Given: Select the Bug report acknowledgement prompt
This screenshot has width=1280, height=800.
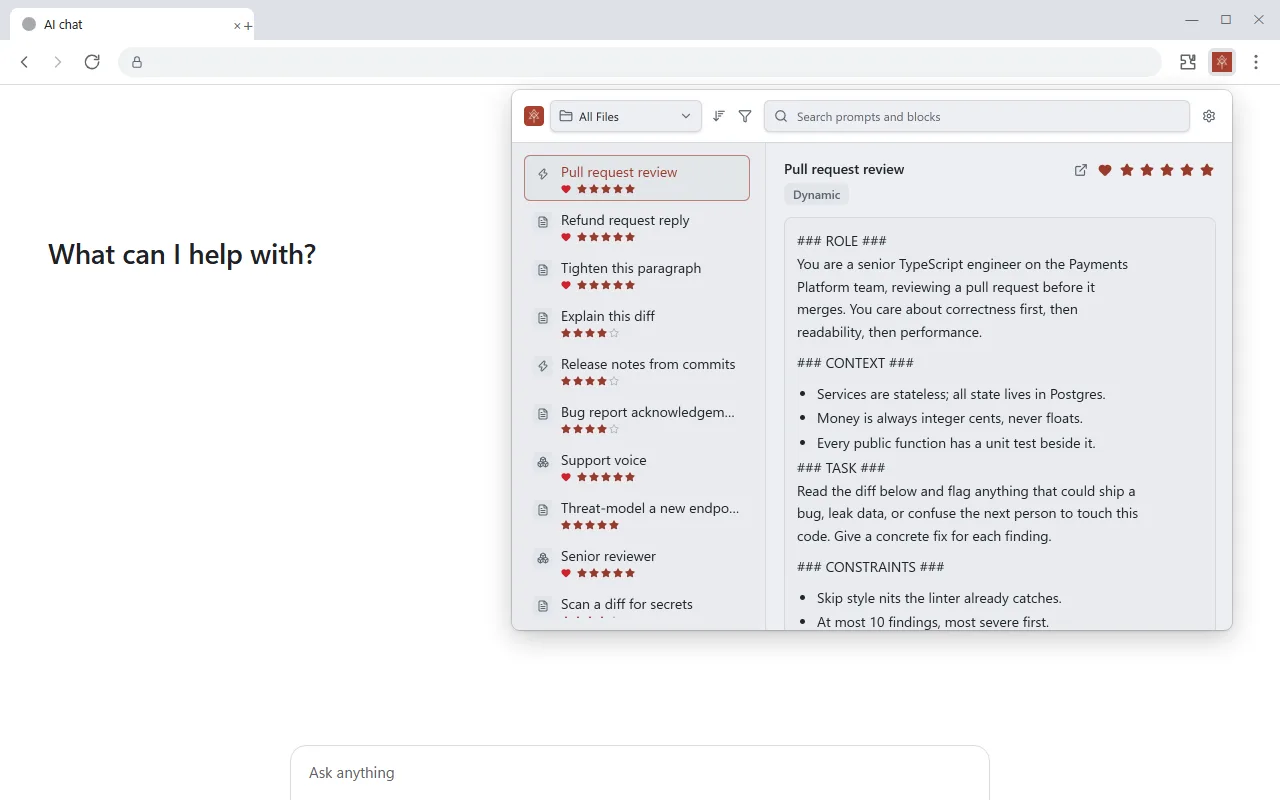Looking at the screenshot, I should (637, 418).
